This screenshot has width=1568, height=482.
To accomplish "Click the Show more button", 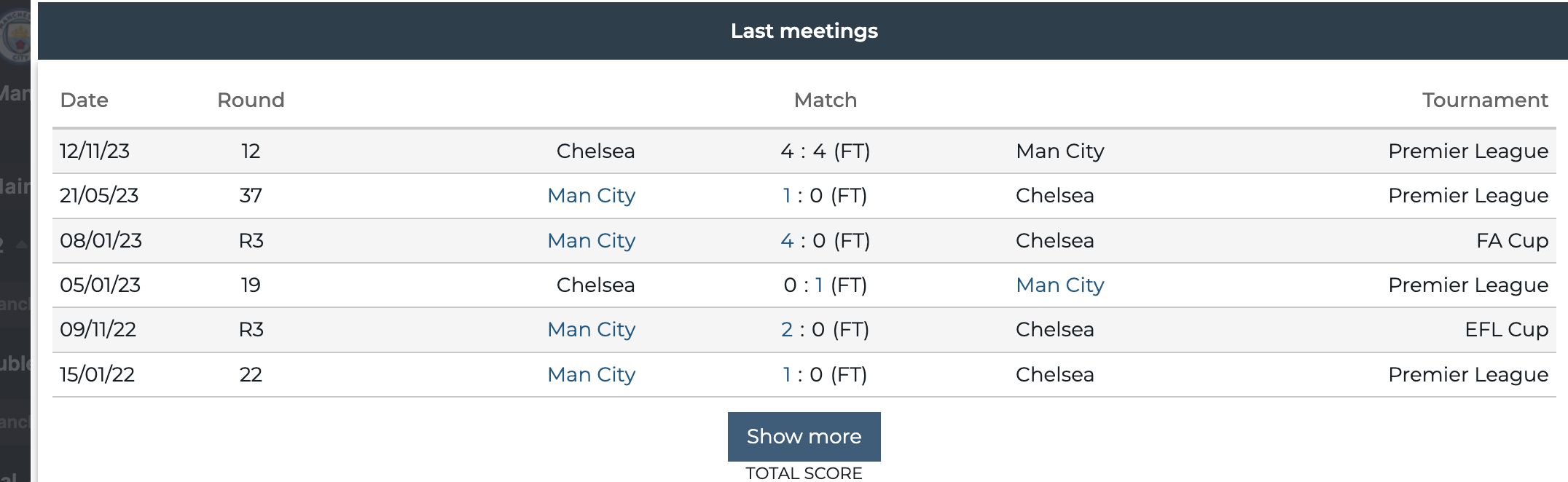I will 804,436.
